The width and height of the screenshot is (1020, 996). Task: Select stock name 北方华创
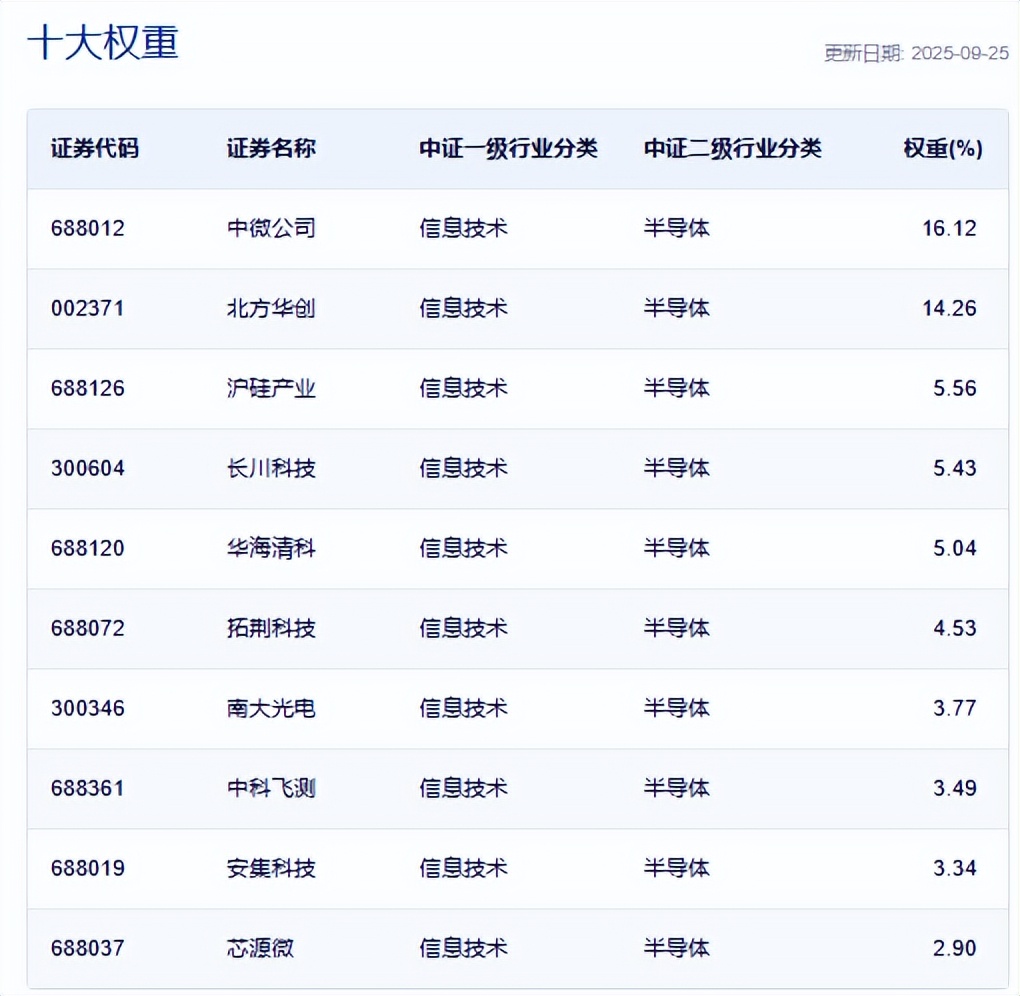[x=271, y=308]
